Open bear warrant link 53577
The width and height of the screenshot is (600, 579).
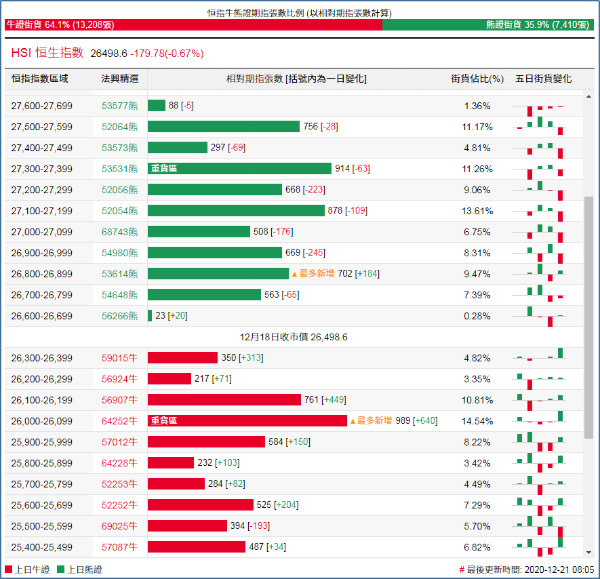click(x=119, y=106)
